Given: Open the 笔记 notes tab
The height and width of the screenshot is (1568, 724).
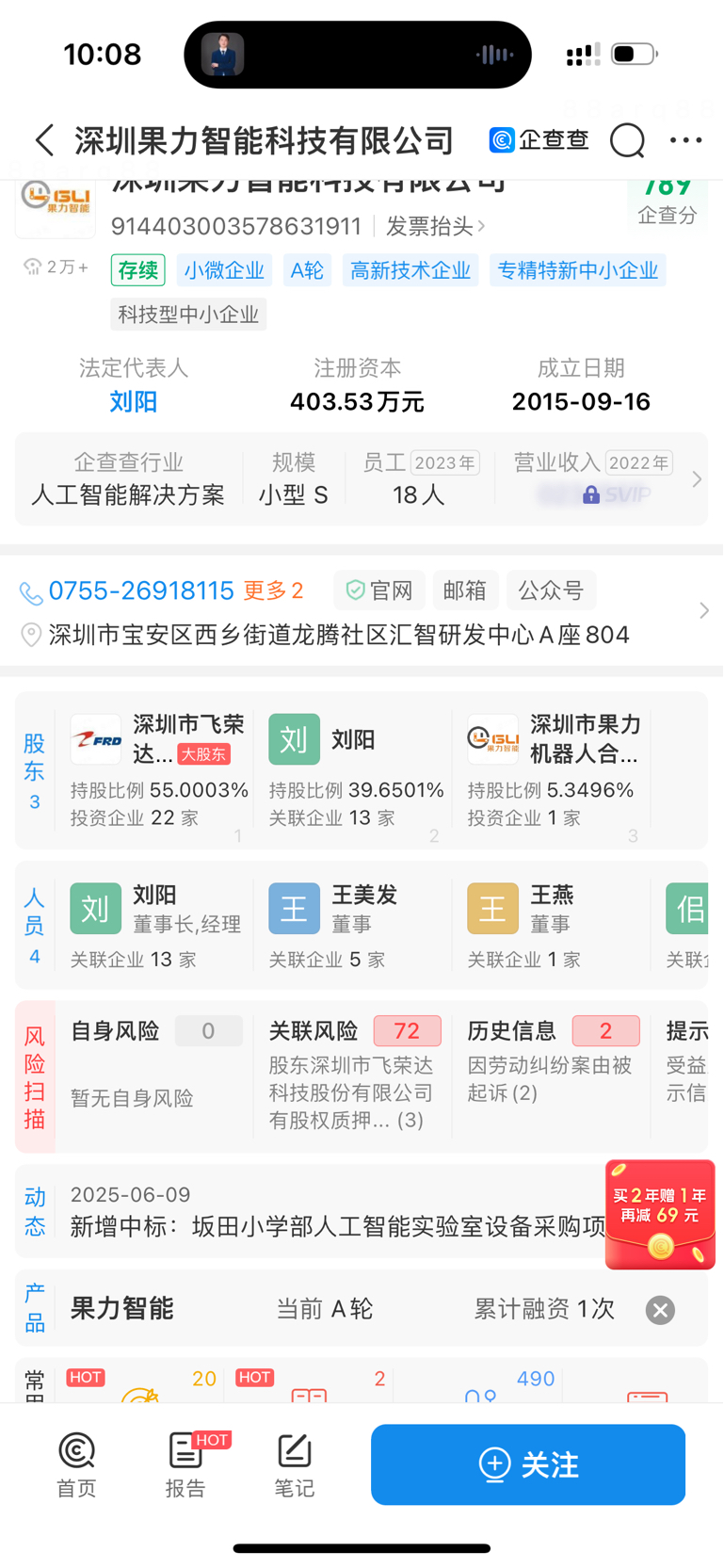Looking at the screenshot, I should click(x=295, y=1464).
